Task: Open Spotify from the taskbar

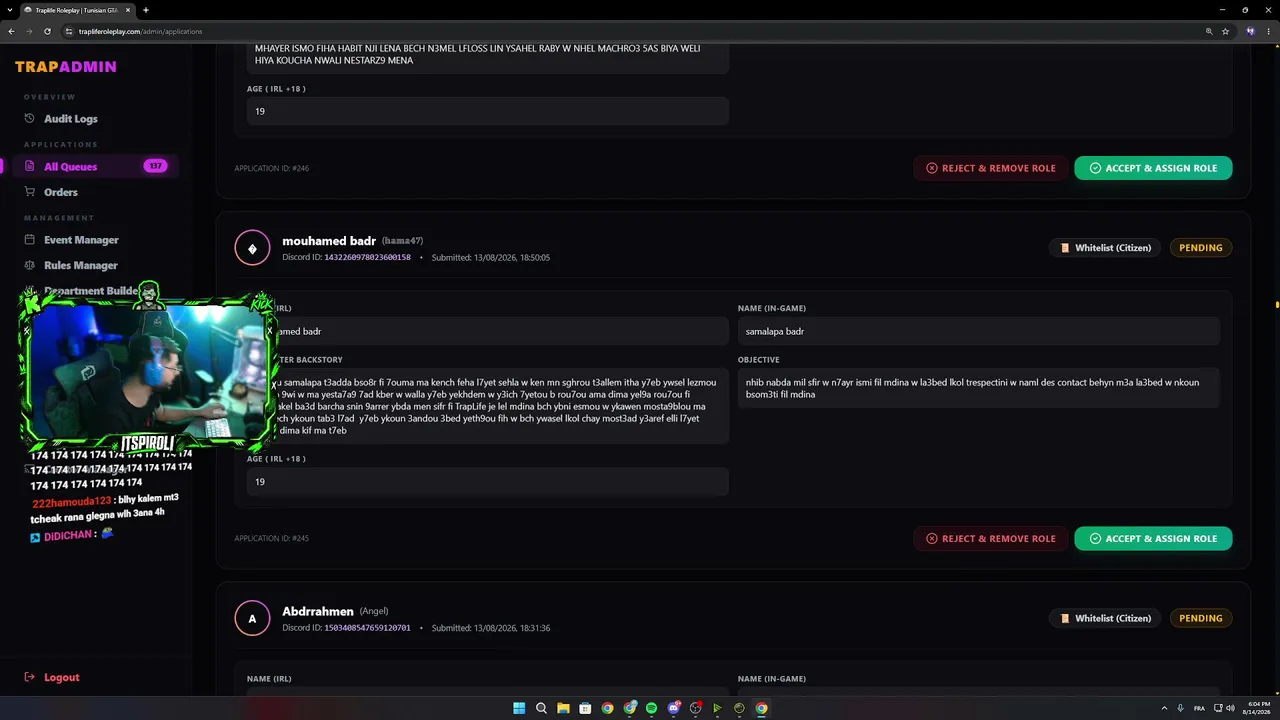Action: point(651,708)
